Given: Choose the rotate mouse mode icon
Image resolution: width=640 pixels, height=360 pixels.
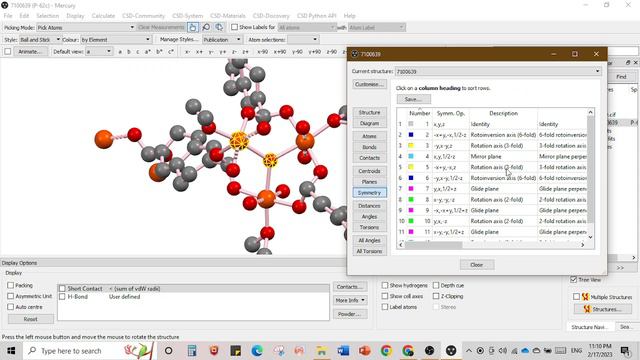Looking at the screenshot, I should (x=220, y=27).
